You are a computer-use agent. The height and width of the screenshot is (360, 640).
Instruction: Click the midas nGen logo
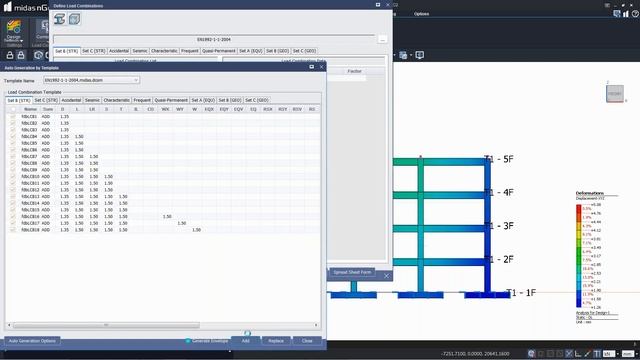click(25, 7)
